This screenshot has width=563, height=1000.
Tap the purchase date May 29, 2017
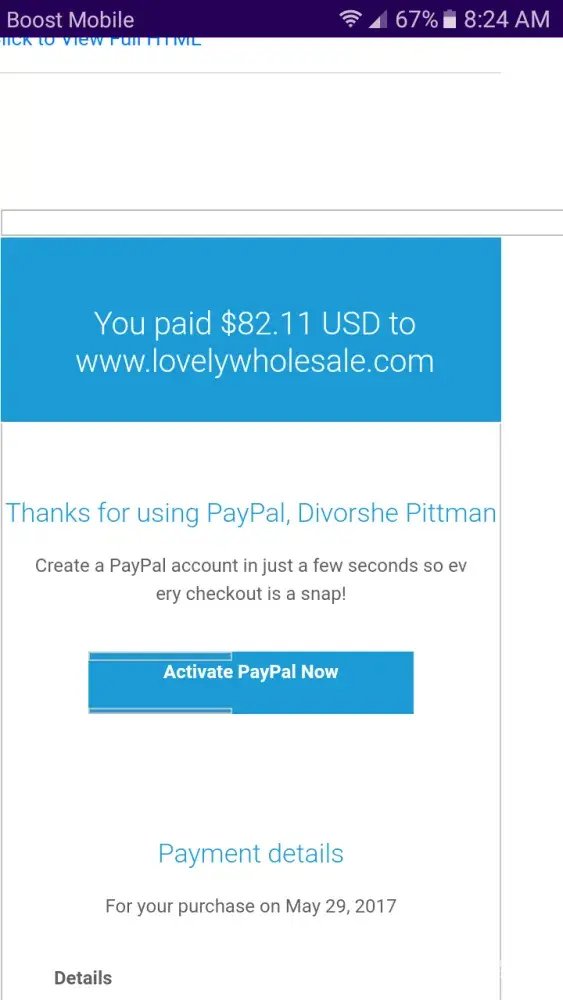click(x=340, y=906)
